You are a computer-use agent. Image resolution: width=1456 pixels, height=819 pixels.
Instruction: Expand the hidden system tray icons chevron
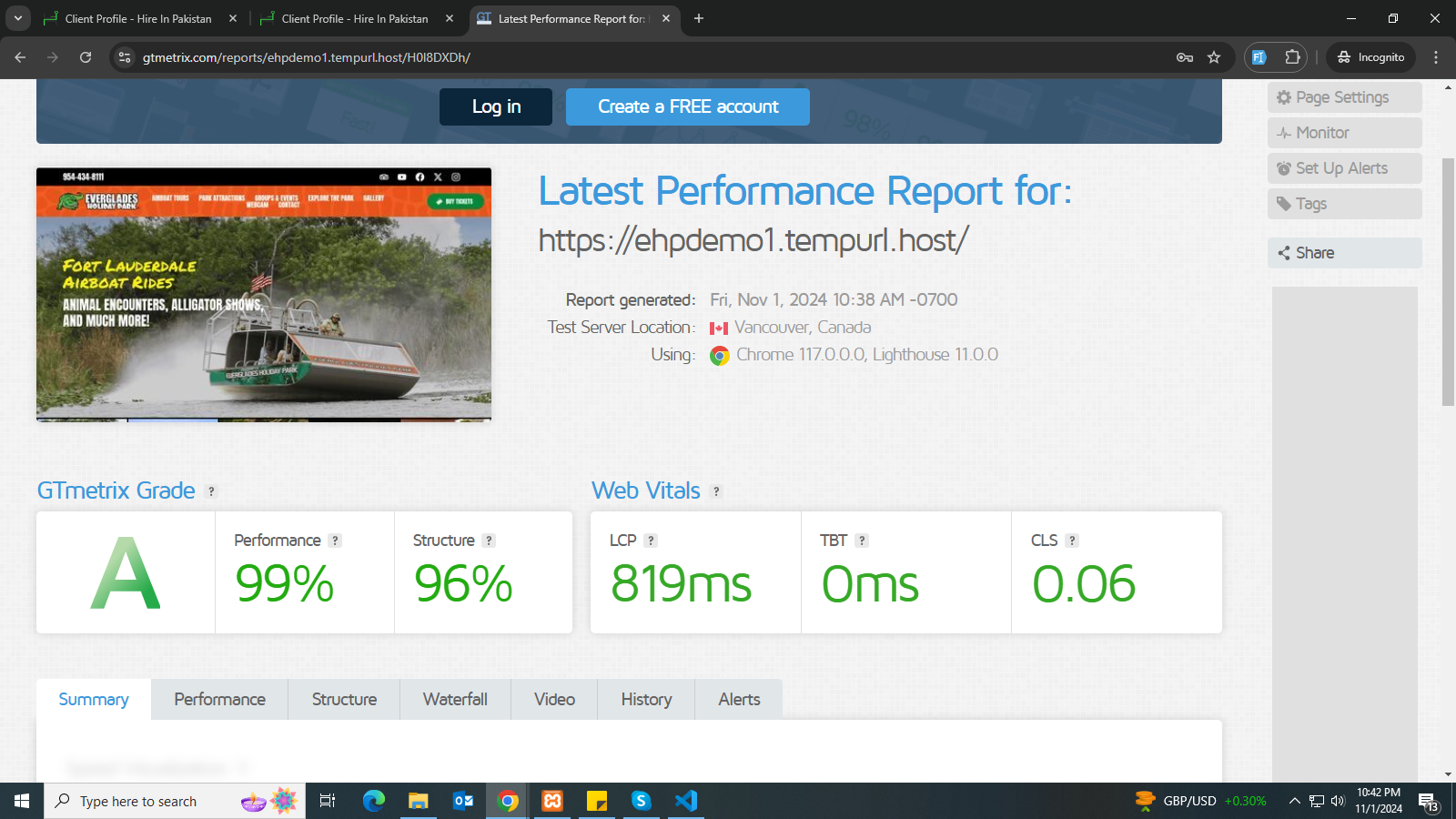point(1294,801)
